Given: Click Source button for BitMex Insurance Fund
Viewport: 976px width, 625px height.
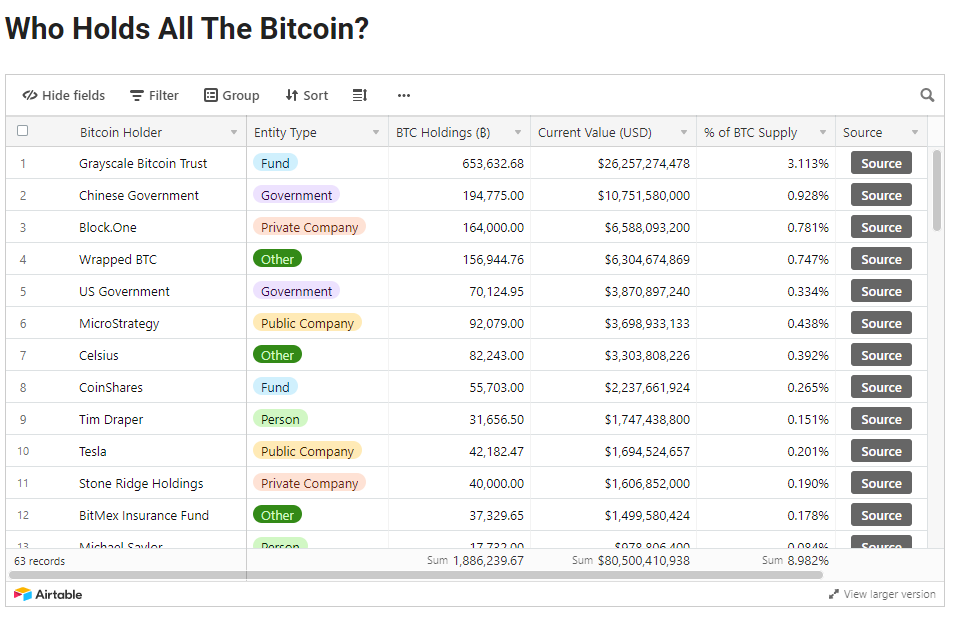Looking at the screenshot, I should tap(881, 515).
